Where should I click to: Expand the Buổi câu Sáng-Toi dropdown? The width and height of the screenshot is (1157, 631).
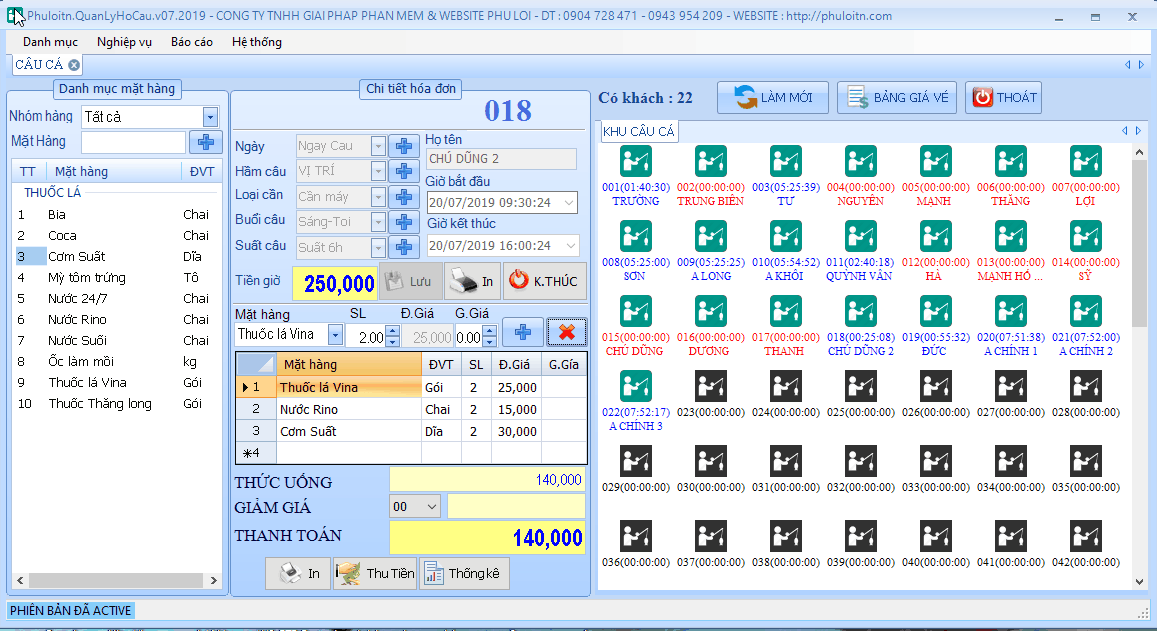tap(378, 221)
